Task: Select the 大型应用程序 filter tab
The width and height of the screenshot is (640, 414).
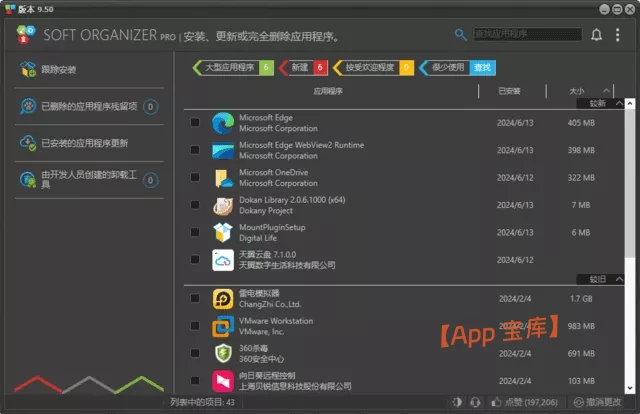Action: coord(233,67)
